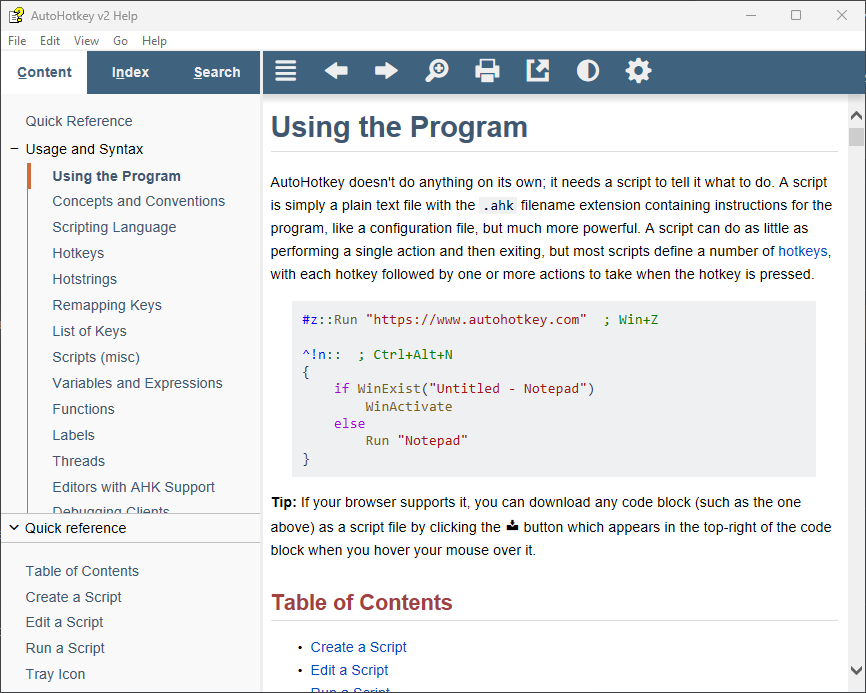Image resolution: width=866 pixels, height=693 pixels.
Task: Collapse the Quick reference panel chevron
Action: pyautogui.click(x=14, y=528)
